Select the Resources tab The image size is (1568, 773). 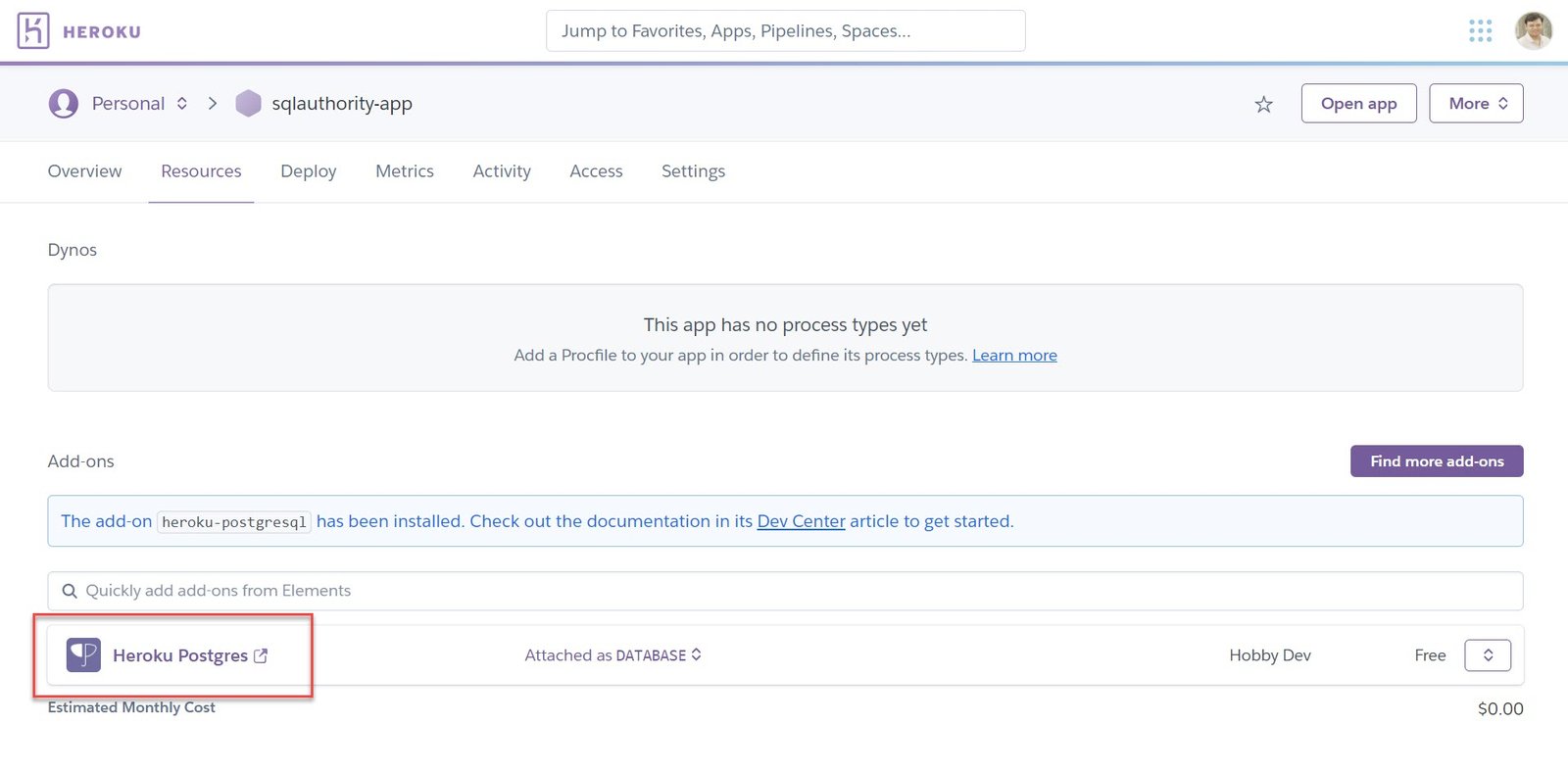click(201, 171)
